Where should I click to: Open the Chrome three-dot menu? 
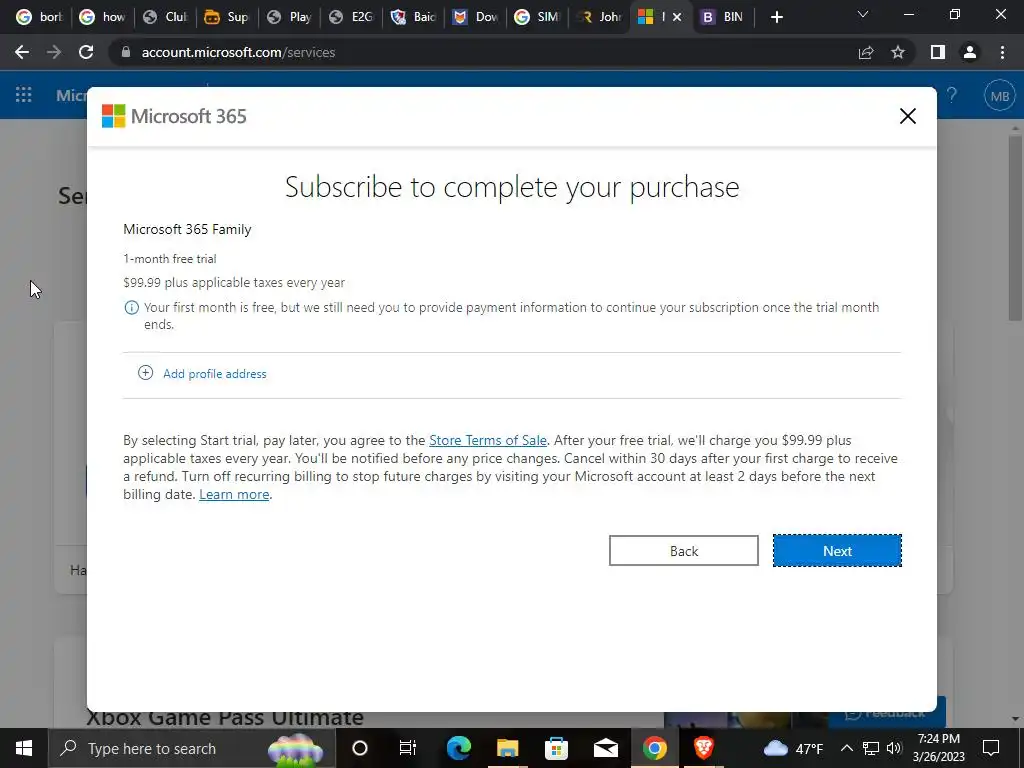click(x=1002, y=52)
